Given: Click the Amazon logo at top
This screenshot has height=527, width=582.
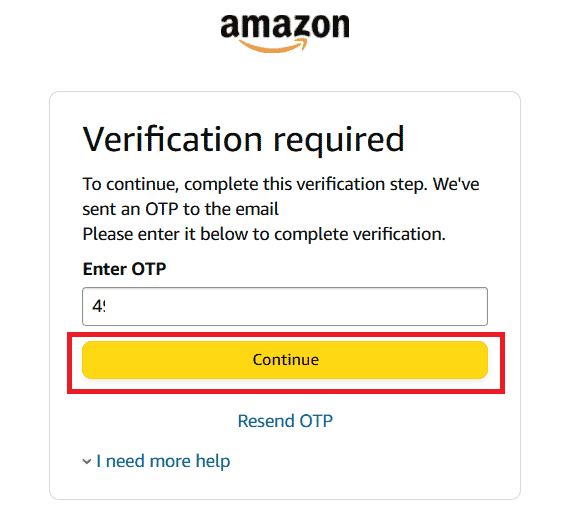Looking at the screenshot, I should tap(285, 33).
